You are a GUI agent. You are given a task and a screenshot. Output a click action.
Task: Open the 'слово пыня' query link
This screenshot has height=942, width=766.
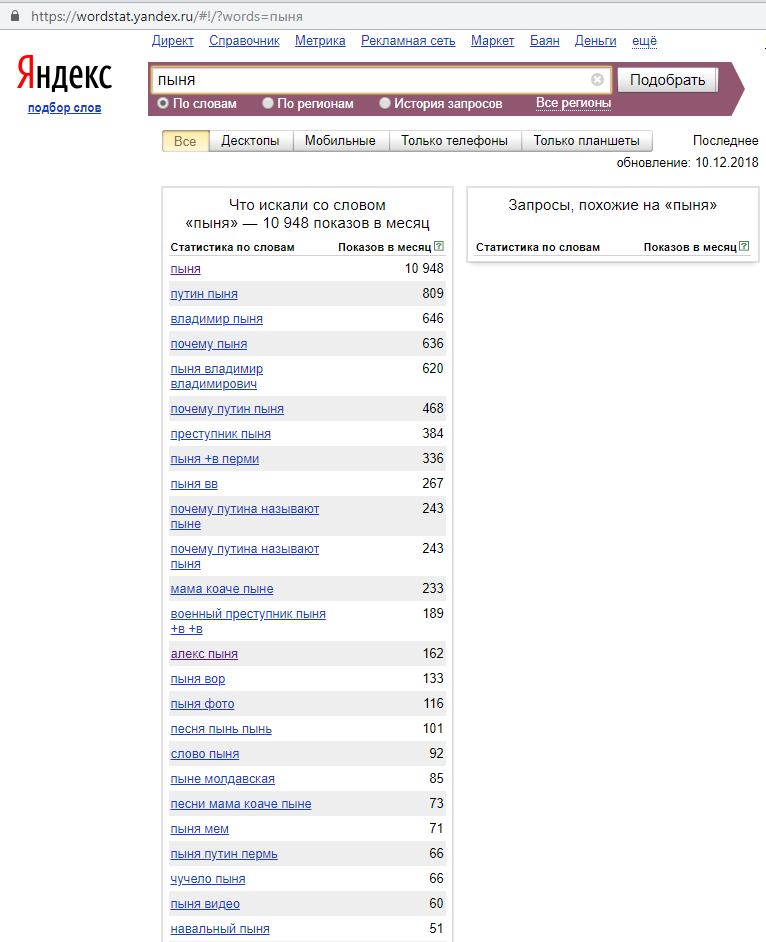(205, 755)
